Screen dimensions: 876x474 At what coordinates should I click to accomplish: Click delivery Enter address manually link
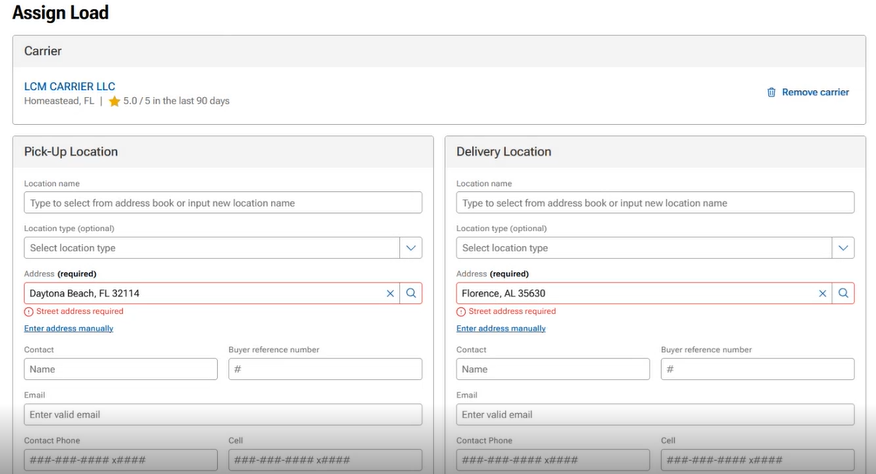(x=501, y=329)
